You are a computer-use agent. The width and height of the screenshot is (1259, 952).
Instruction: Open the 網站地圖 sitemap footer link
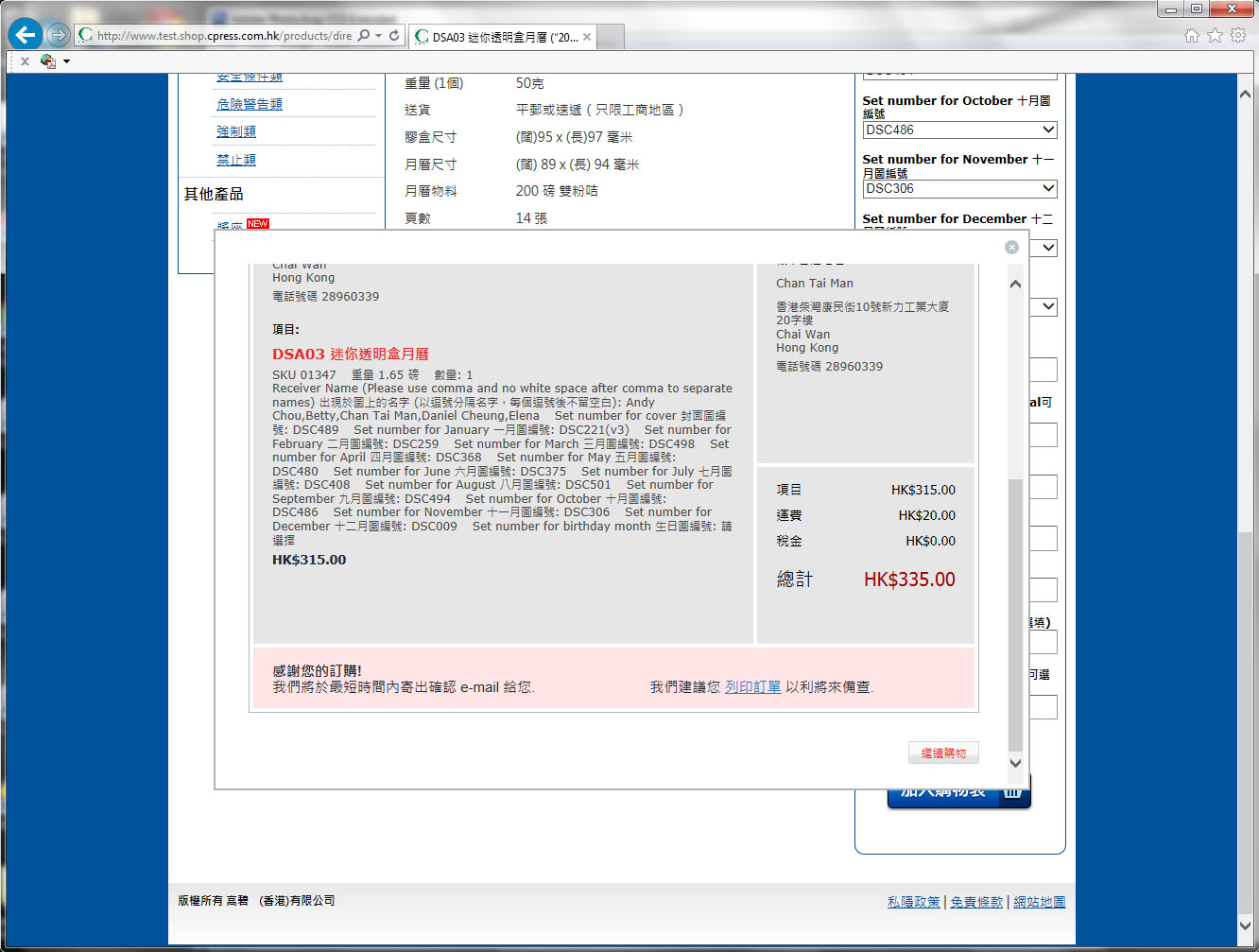1039,902
